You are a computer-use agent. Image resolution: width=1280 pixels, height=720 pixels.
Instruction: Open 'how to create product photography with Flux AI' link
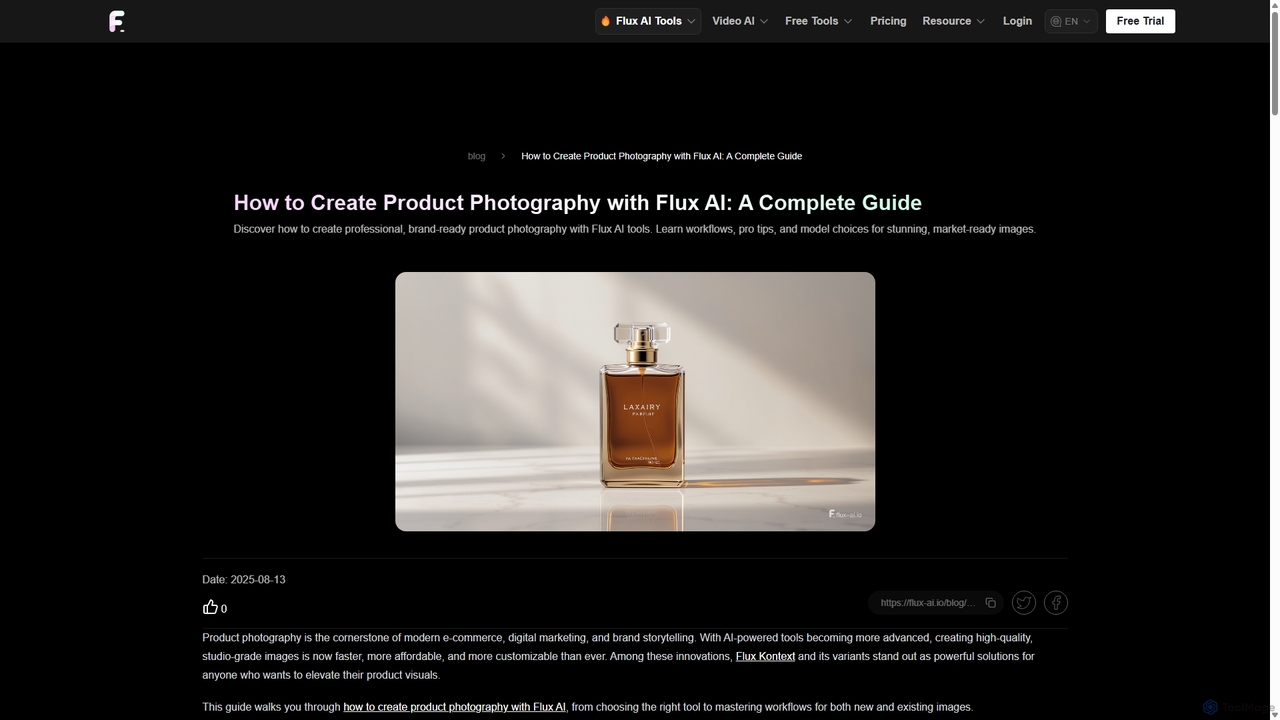[454, 707]
